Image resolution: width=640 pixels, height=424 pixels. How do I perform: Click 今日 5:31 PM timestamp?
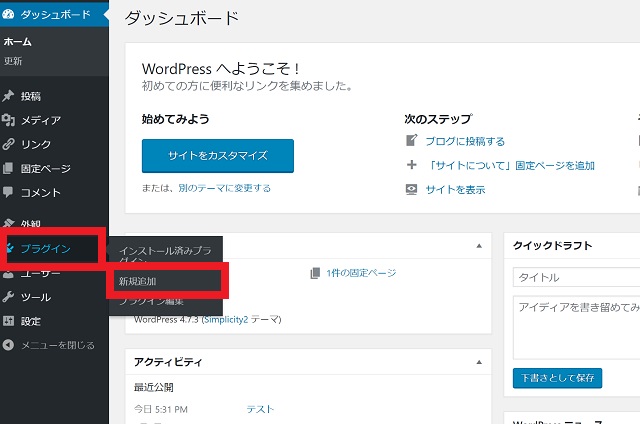pyautogui.click(x=161, y=409)
